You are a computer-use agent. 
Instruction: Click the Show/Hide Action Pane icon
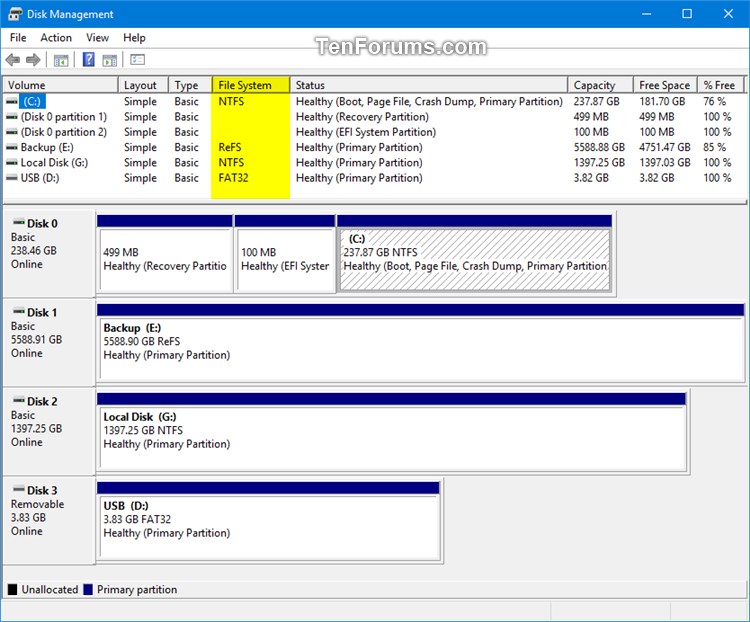click(110, 60)
